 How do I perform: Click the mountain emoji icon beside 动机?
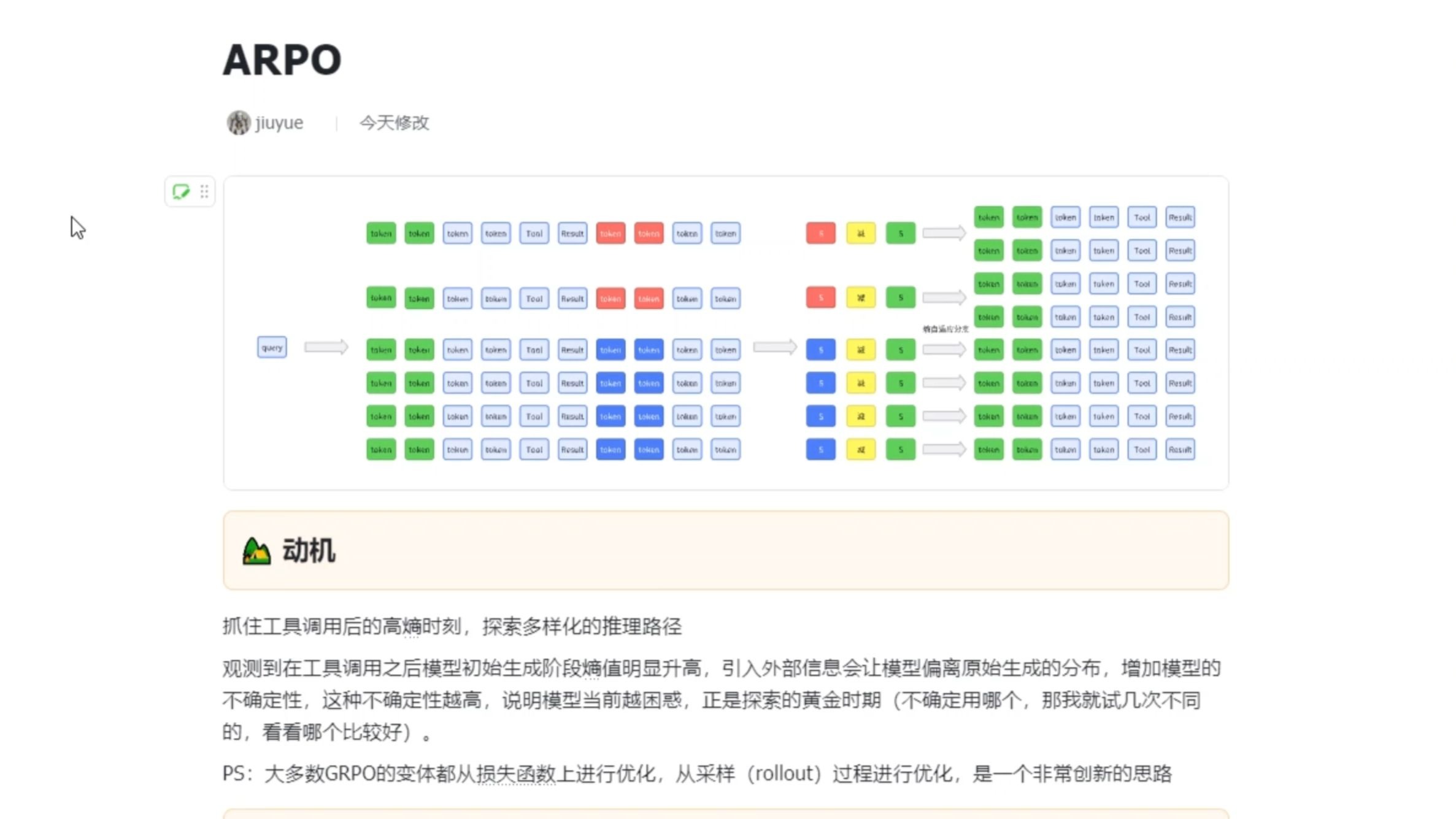coord(256,551)
